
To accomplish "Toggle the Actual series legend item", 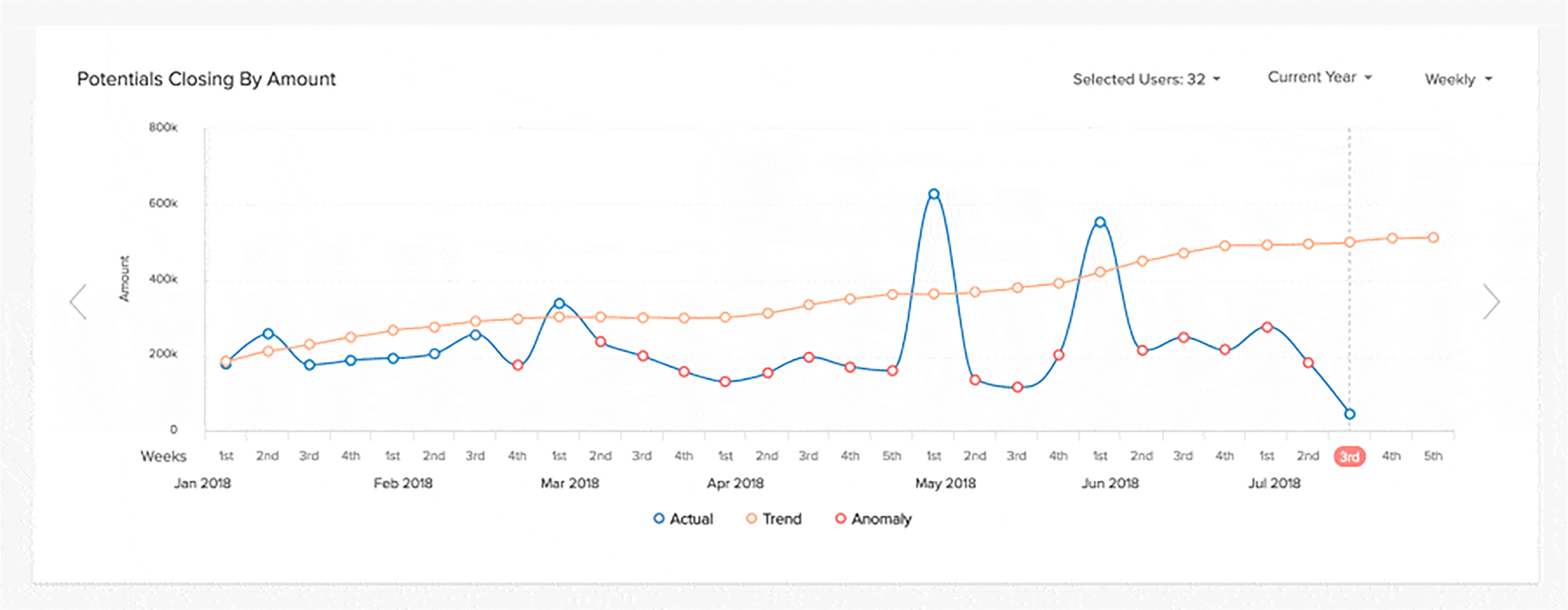I will coord(683,519).
